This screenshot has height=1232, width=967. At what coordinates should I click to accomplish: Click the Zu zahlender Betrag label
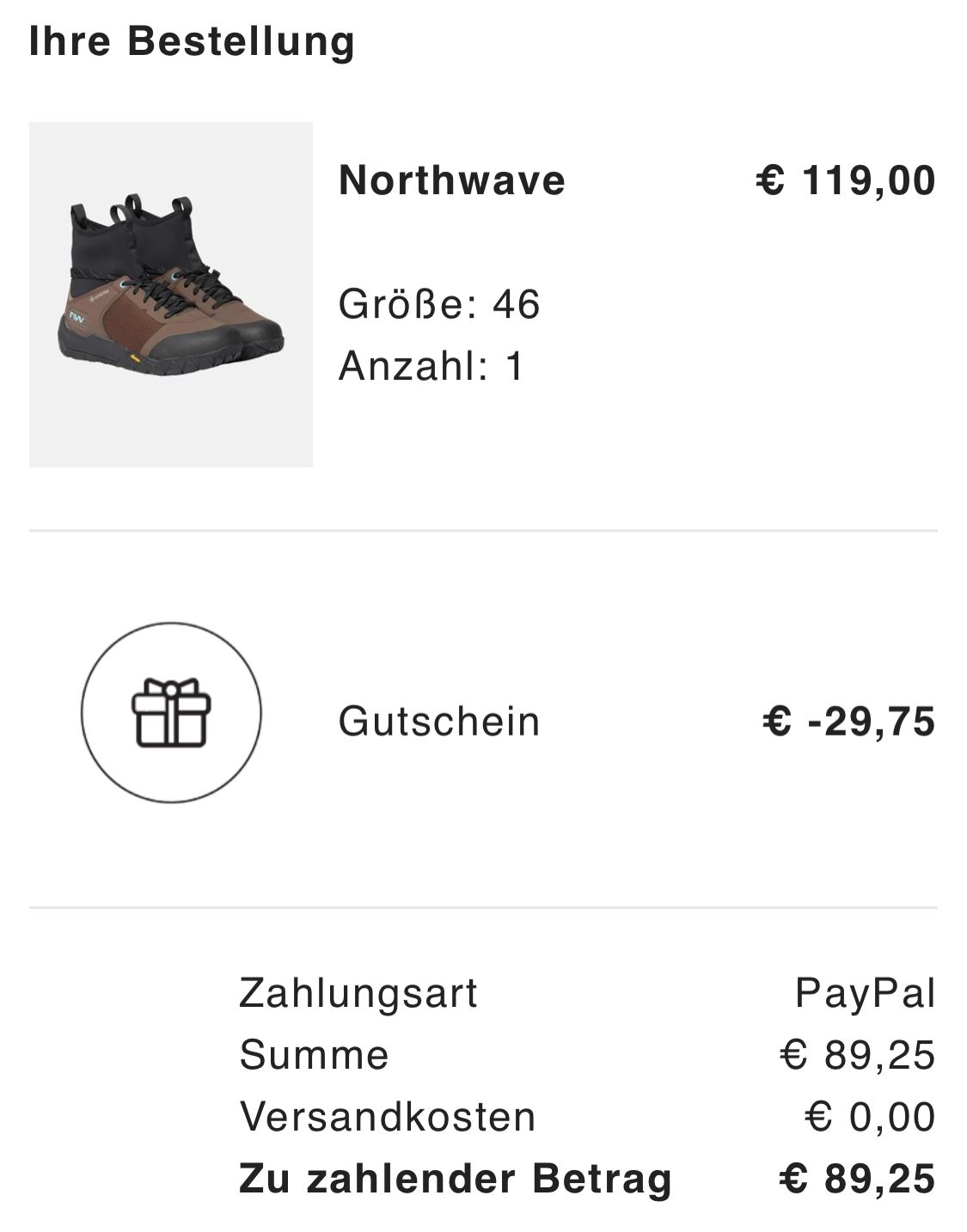456,1179
